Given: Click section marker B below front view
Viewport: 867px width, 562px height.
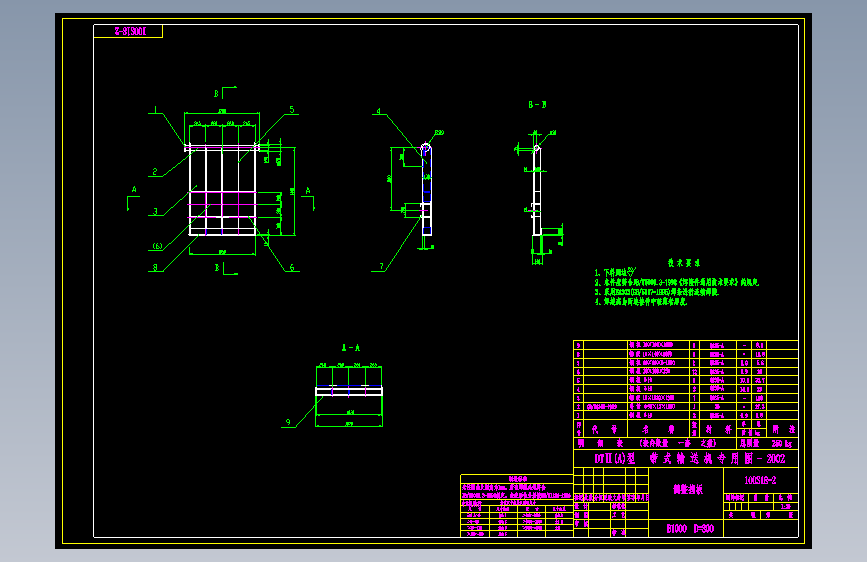Looking at the screenshot, I should pyautogui.click(x=217, y=268).
